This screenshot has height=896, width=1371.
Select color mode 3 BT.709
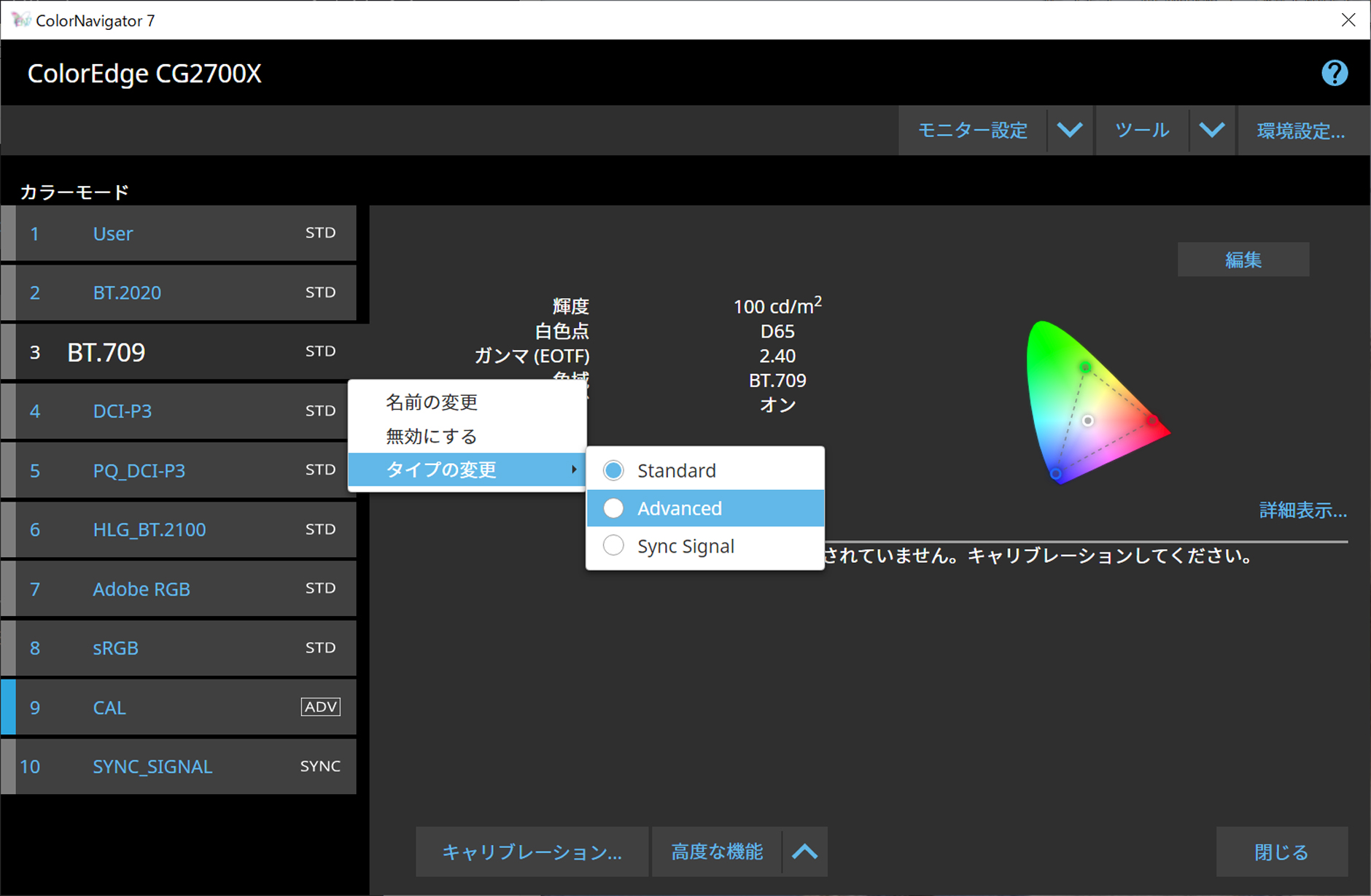tap(179, 352)
